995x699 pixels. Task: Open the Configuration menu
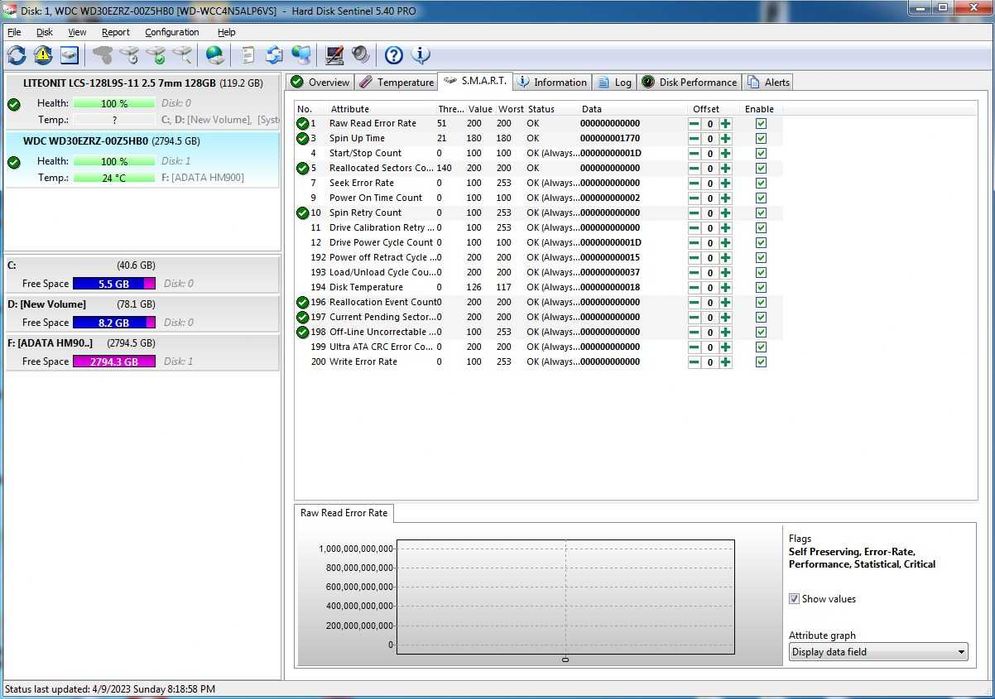click(172, 32)
